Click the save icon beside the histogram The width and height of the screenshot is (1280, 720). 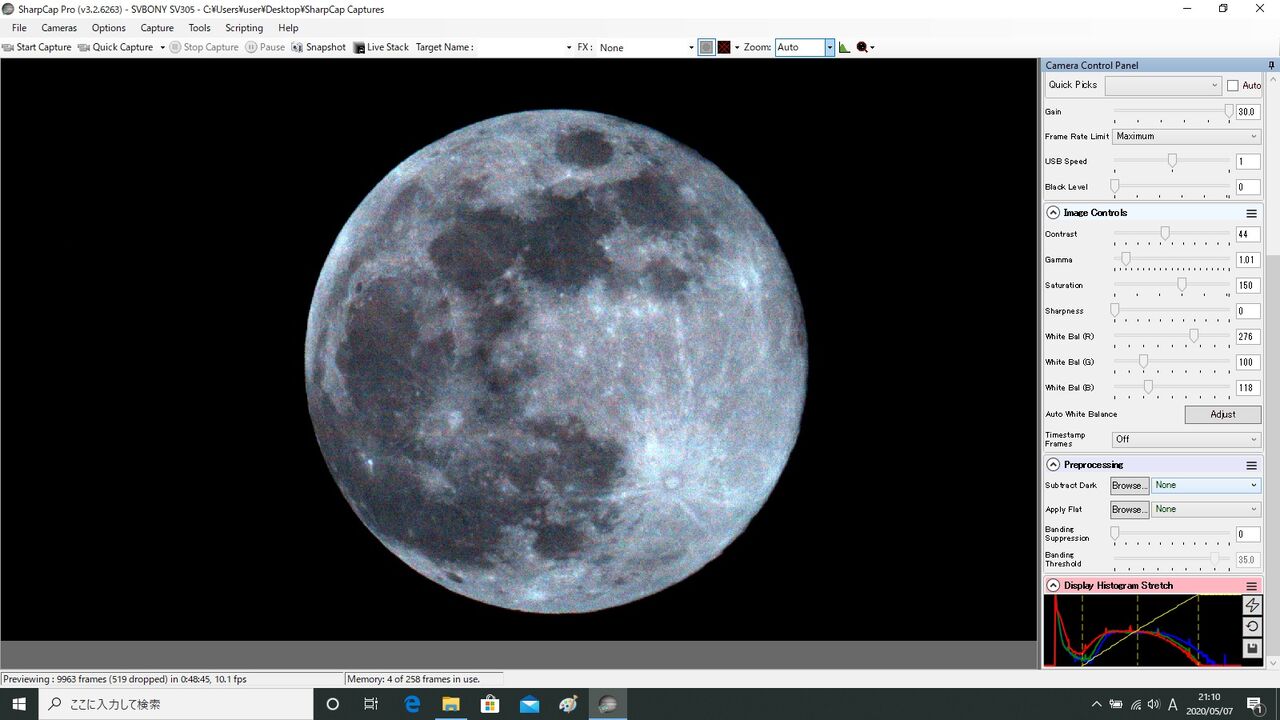click(x=1252, y=649)
